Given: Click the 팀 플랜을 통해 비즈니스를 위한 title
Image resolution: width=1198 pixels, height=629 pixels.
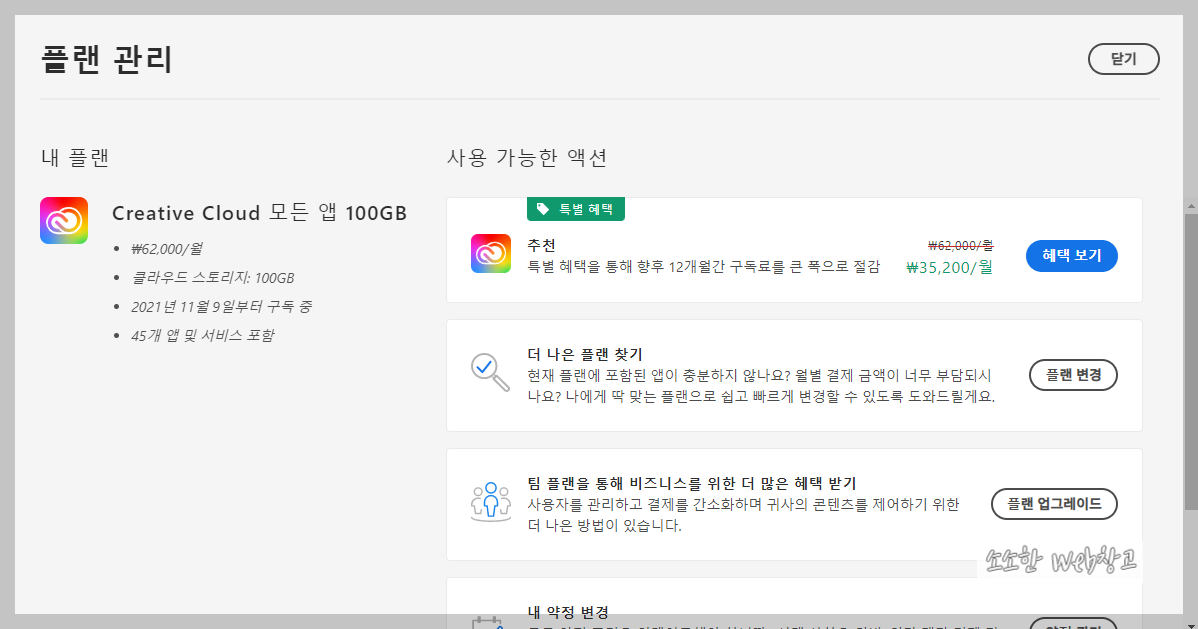Looking at the screenshot, I should [x=691, y=483].
